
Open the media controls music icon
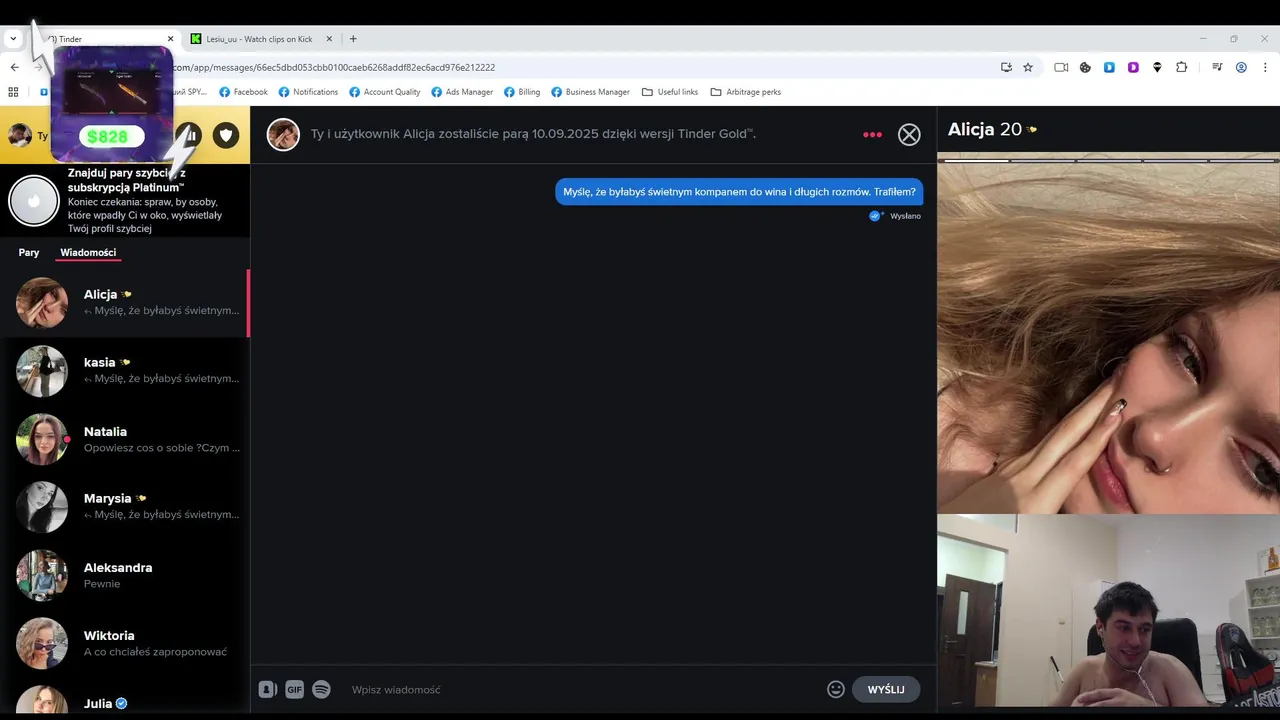pyautogui.click(x=1217, y=67)
